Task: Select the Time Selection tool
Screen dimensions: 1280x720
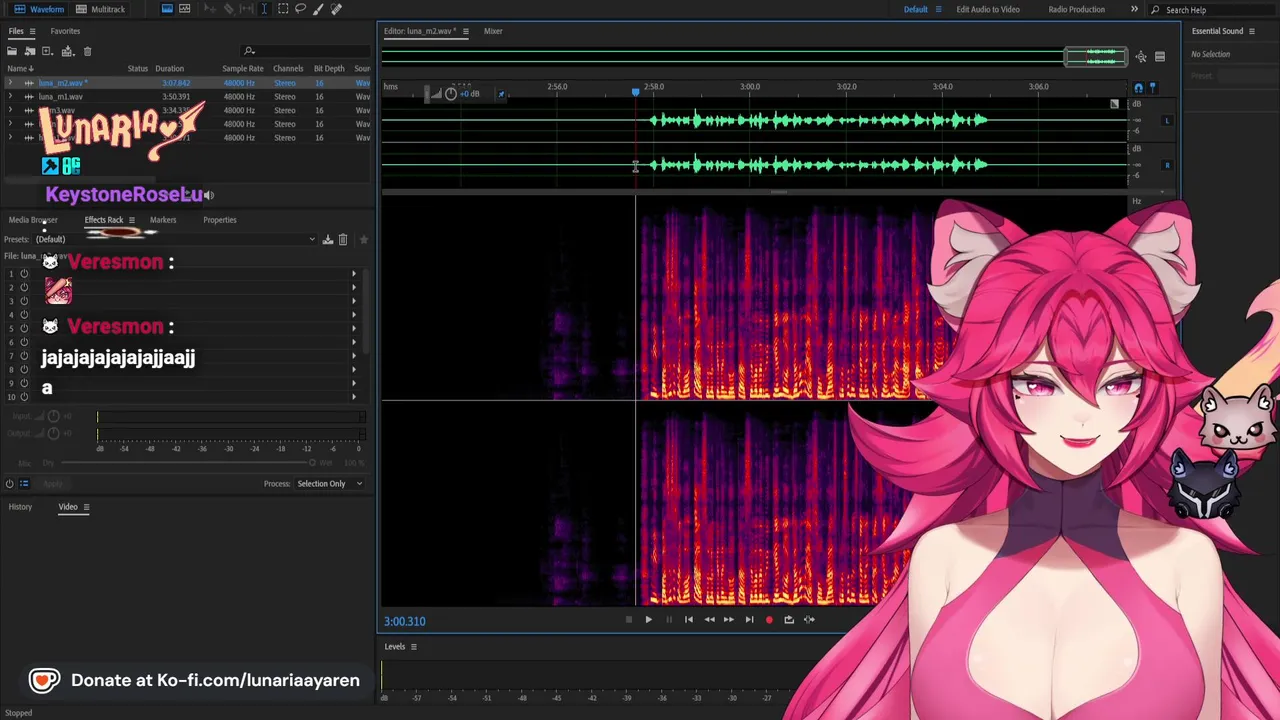Action: pyautogui.click(x=264, y=9)
